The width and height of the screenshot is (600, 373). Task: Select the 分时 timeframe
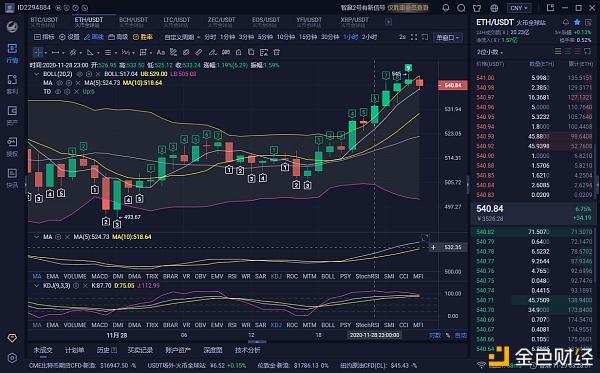click(210, 37)
